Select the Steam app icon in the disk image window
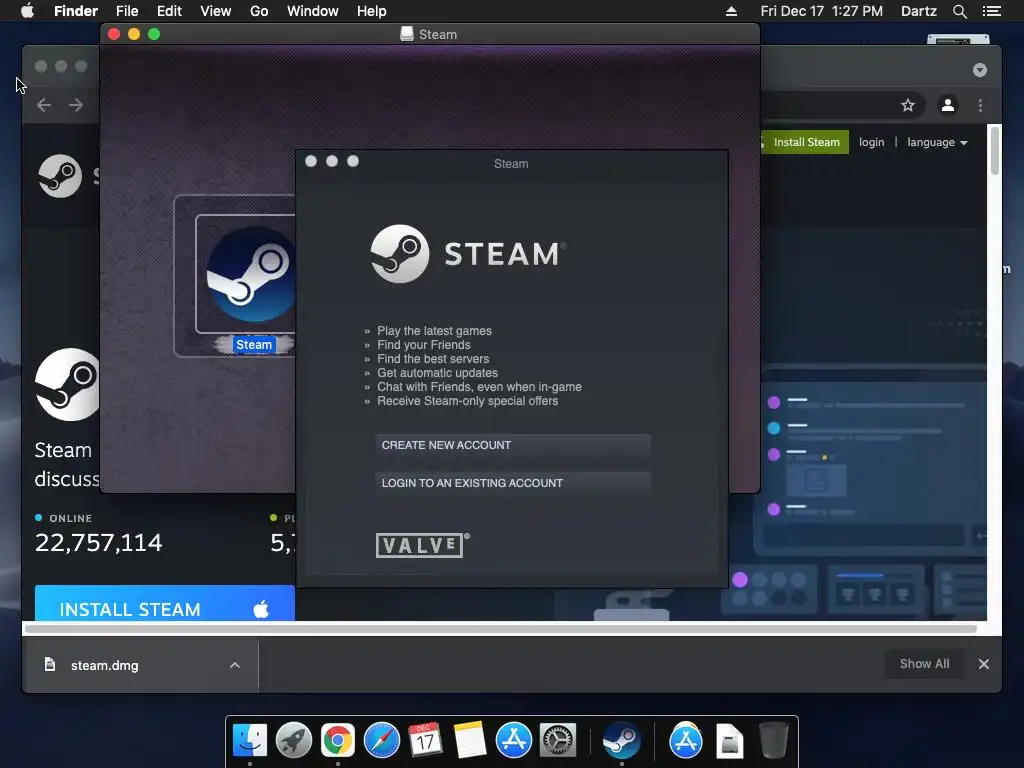Image resolution: width=1024 pixels, height=768 pixels. point(251,274)
